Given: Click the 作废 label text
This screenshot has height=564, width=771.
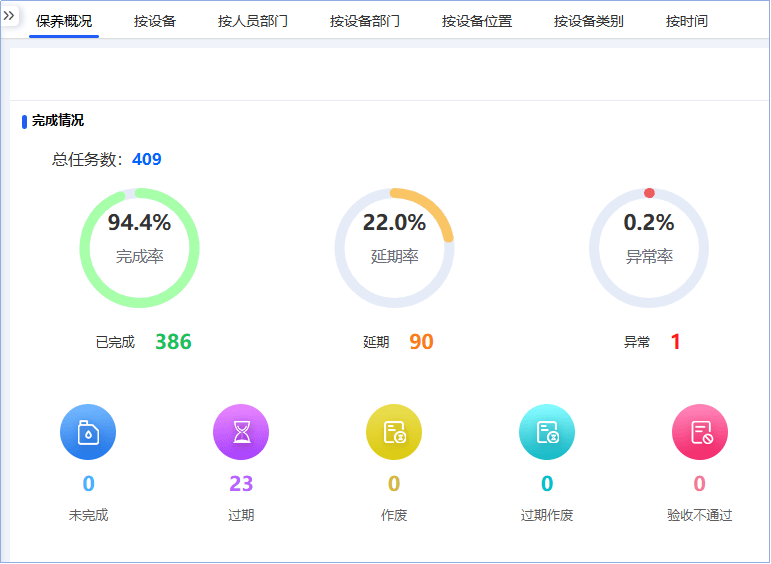Looking at the screenshot, I should pyautogui.click(x=394, y=515).
